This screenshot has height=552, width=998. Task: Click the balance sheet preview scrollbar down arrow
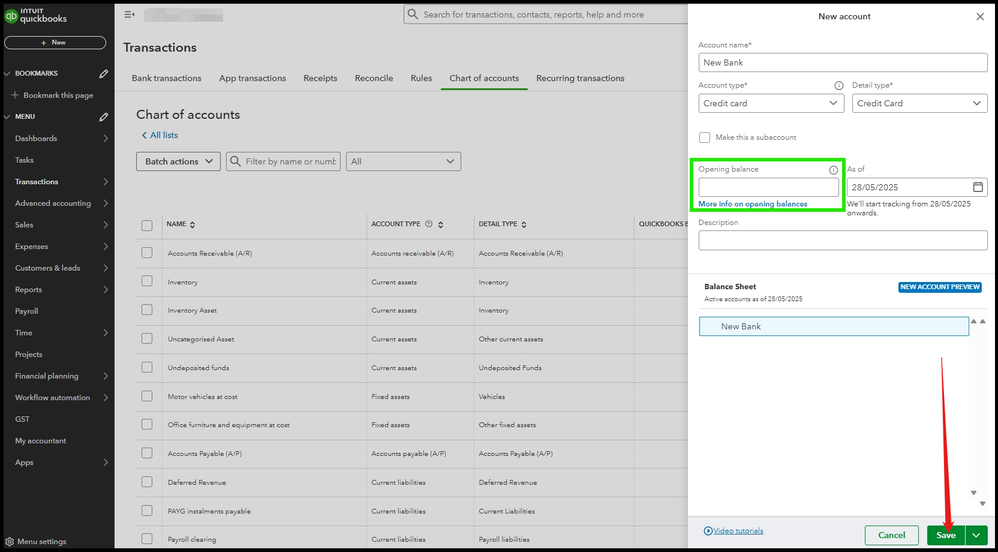(973, 492)
